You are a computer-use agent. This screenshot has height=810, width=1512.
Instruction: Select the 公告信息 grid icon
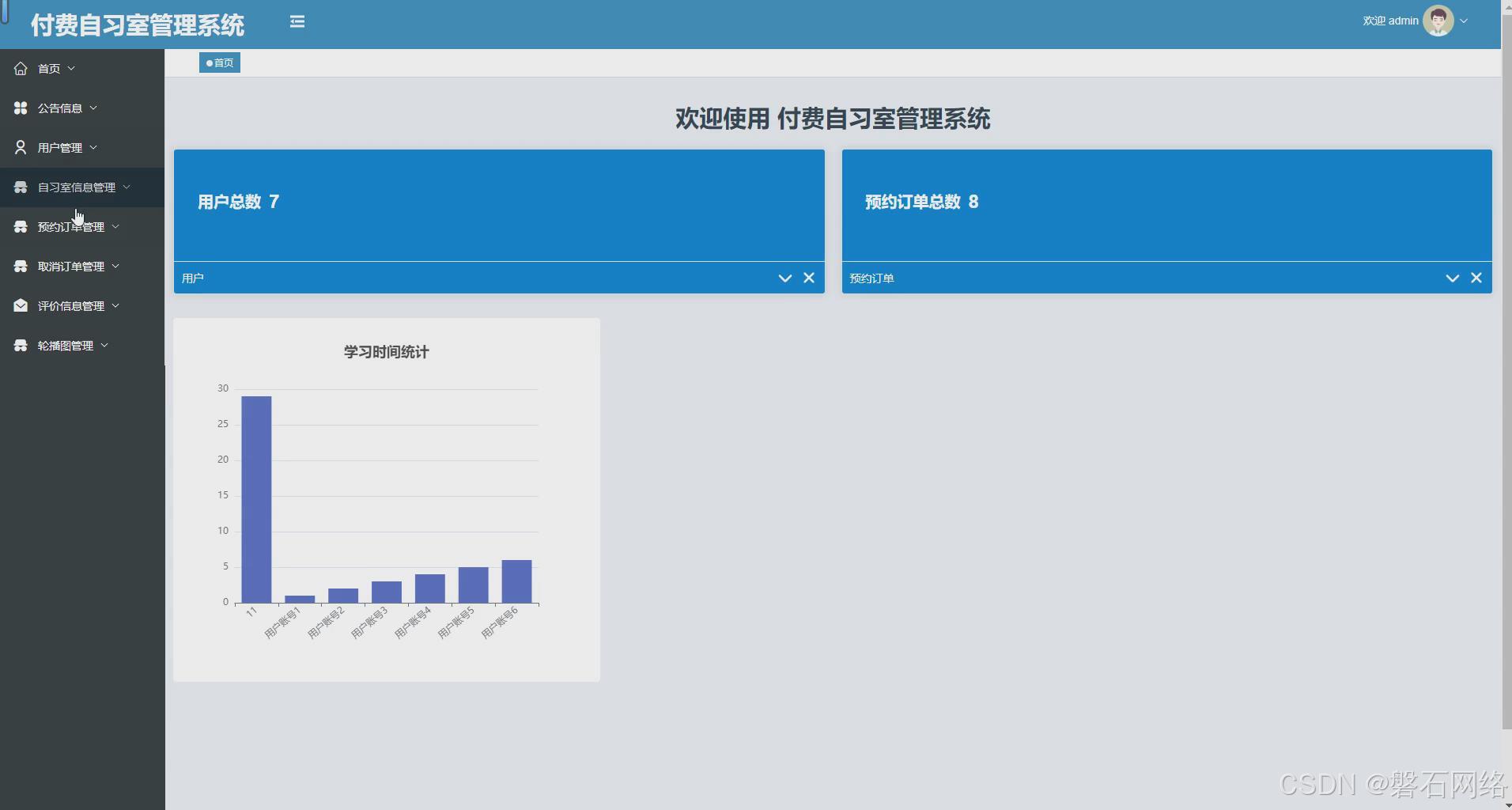(x=21, y=108)
